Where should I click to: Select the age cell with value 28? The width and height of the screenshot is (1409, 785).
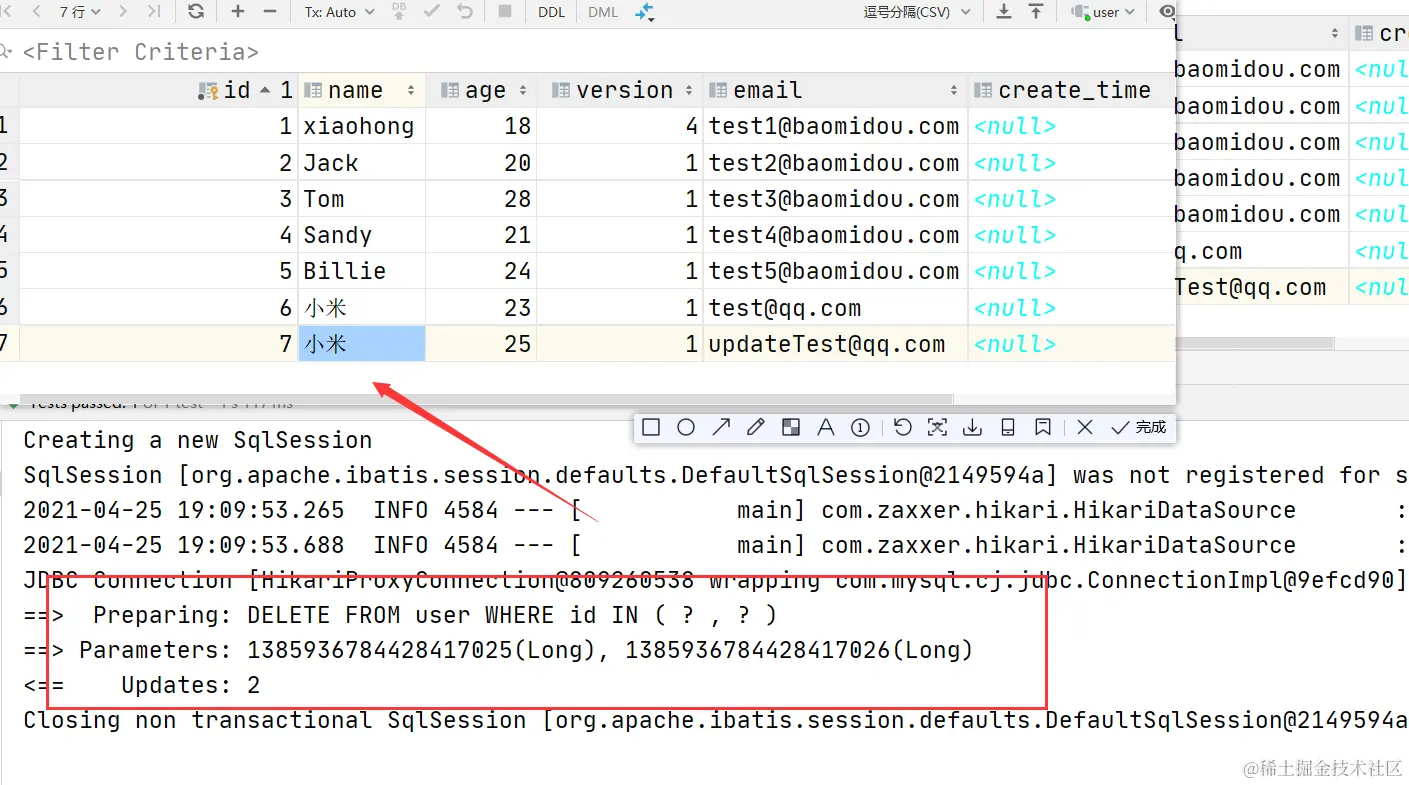482,199
